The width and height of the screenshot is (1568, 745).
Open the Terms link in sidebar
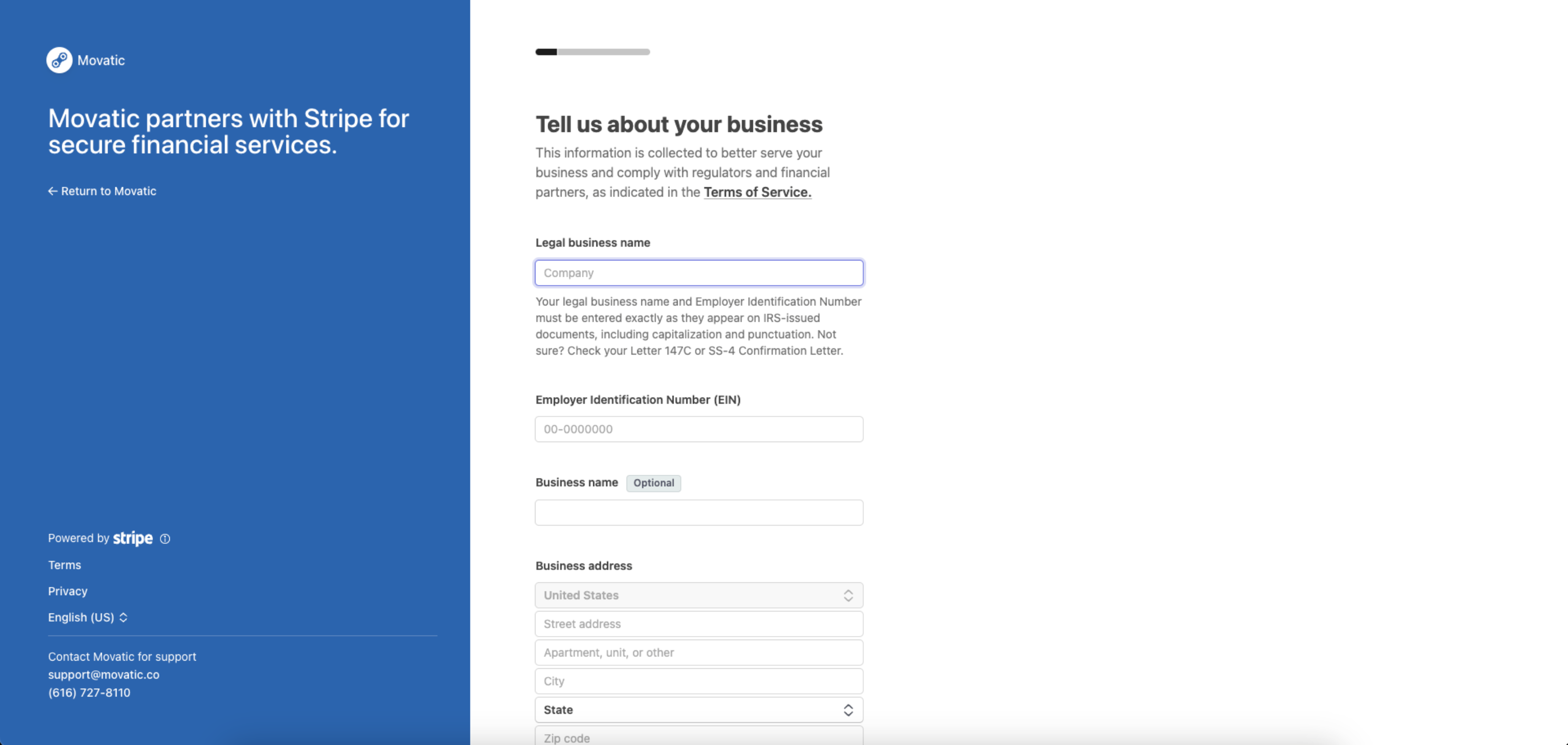(x=64, y=565)
